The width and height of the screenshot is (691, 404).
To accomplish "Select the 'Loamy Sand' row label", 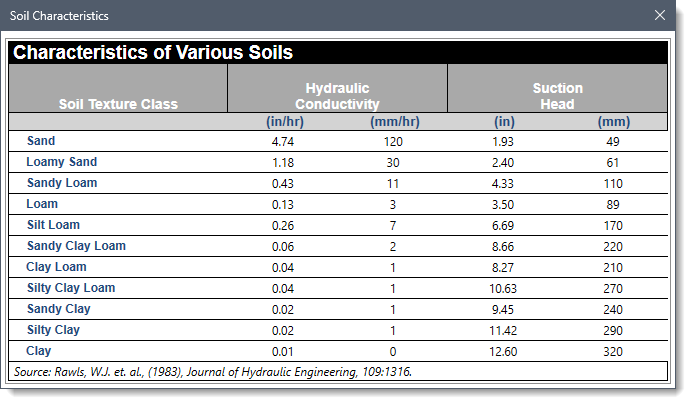I will [x=61, y=162].
